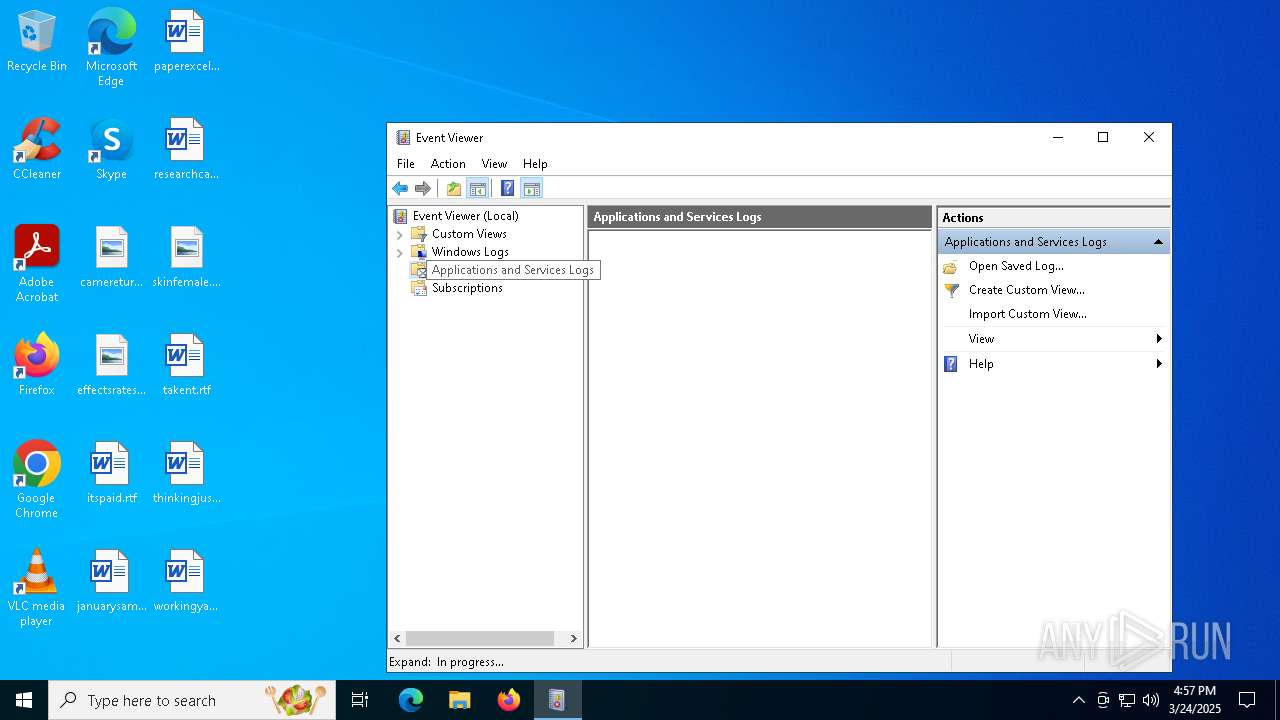Open the Windows Start menu
This screenshot has width=1280, height=720.
coord(24,700)
